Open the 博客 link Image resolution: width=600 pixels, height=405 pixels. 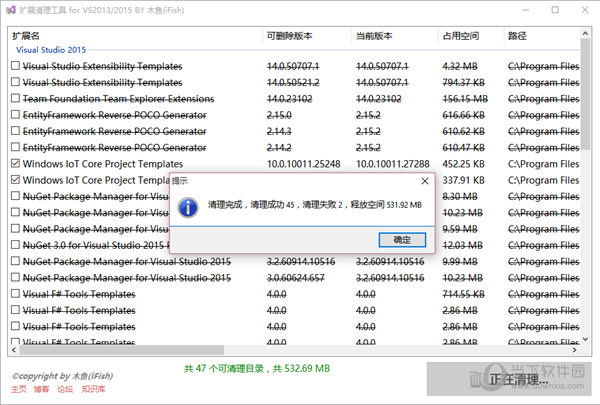41,389
